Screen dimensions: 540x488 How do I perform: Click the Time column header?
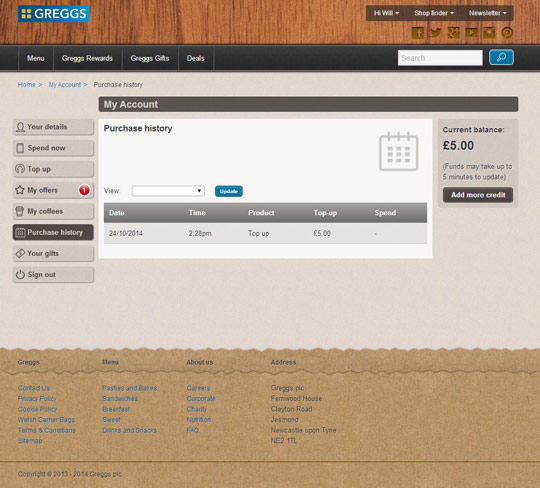pyautogui.click(x=197, y=213)
